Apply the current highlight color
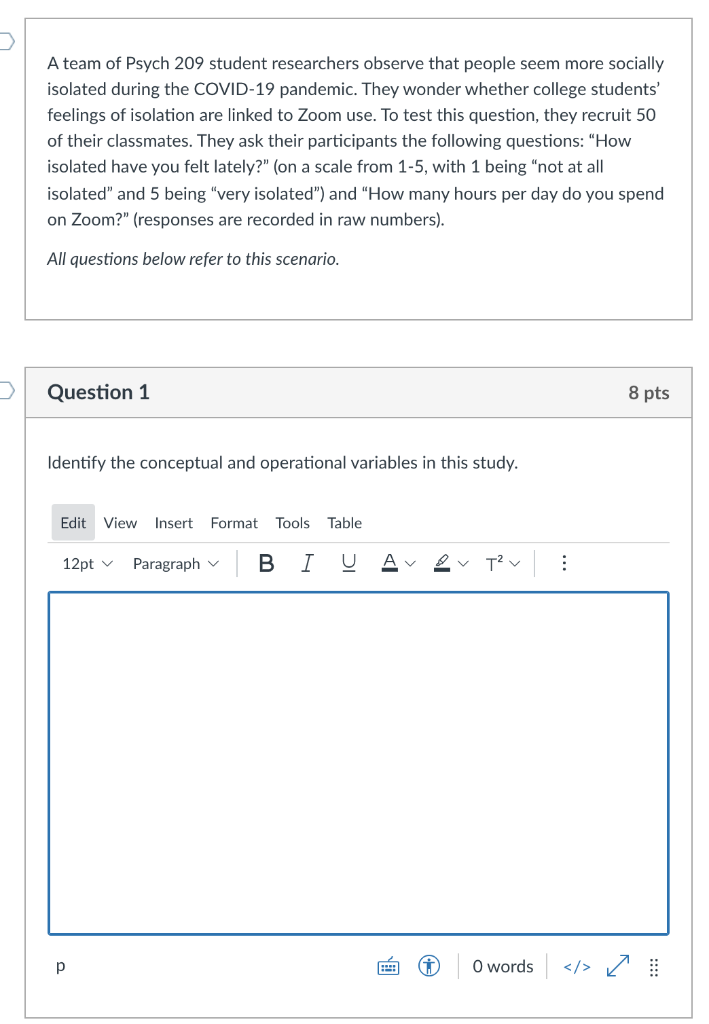709x1024 pixels. click(440, 562)
